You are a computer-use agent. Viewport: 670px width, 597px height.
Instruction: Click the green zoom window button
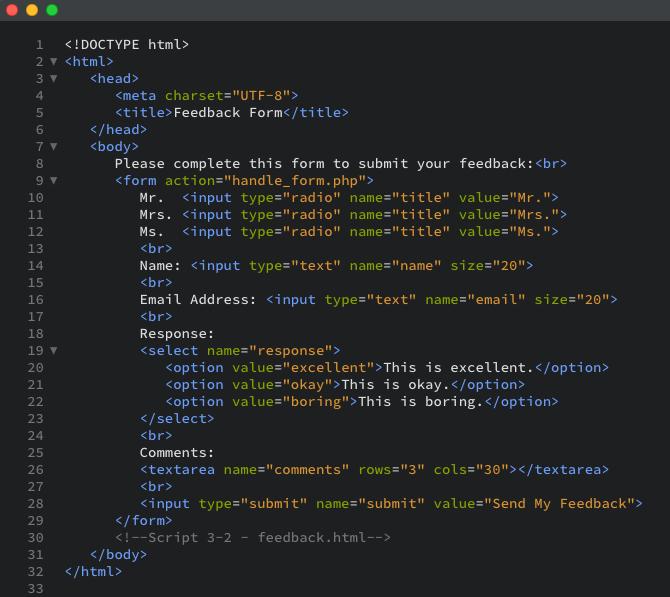[52, 10]
